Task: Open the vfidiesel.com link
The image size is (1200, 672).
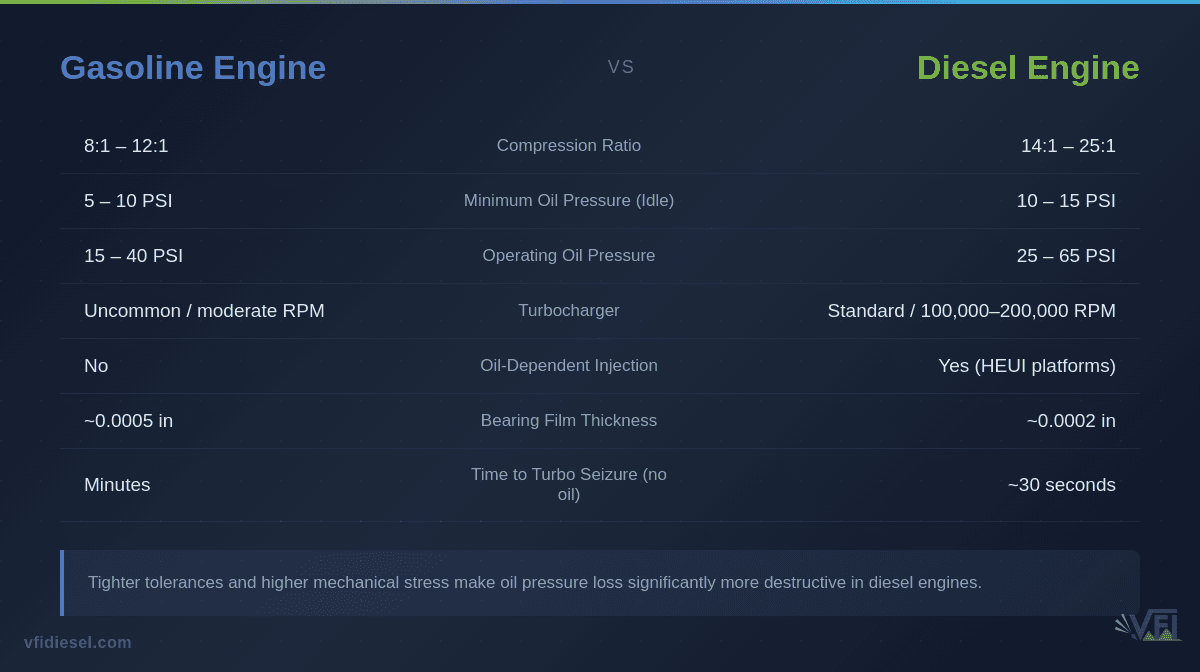Action: [78, 642]
